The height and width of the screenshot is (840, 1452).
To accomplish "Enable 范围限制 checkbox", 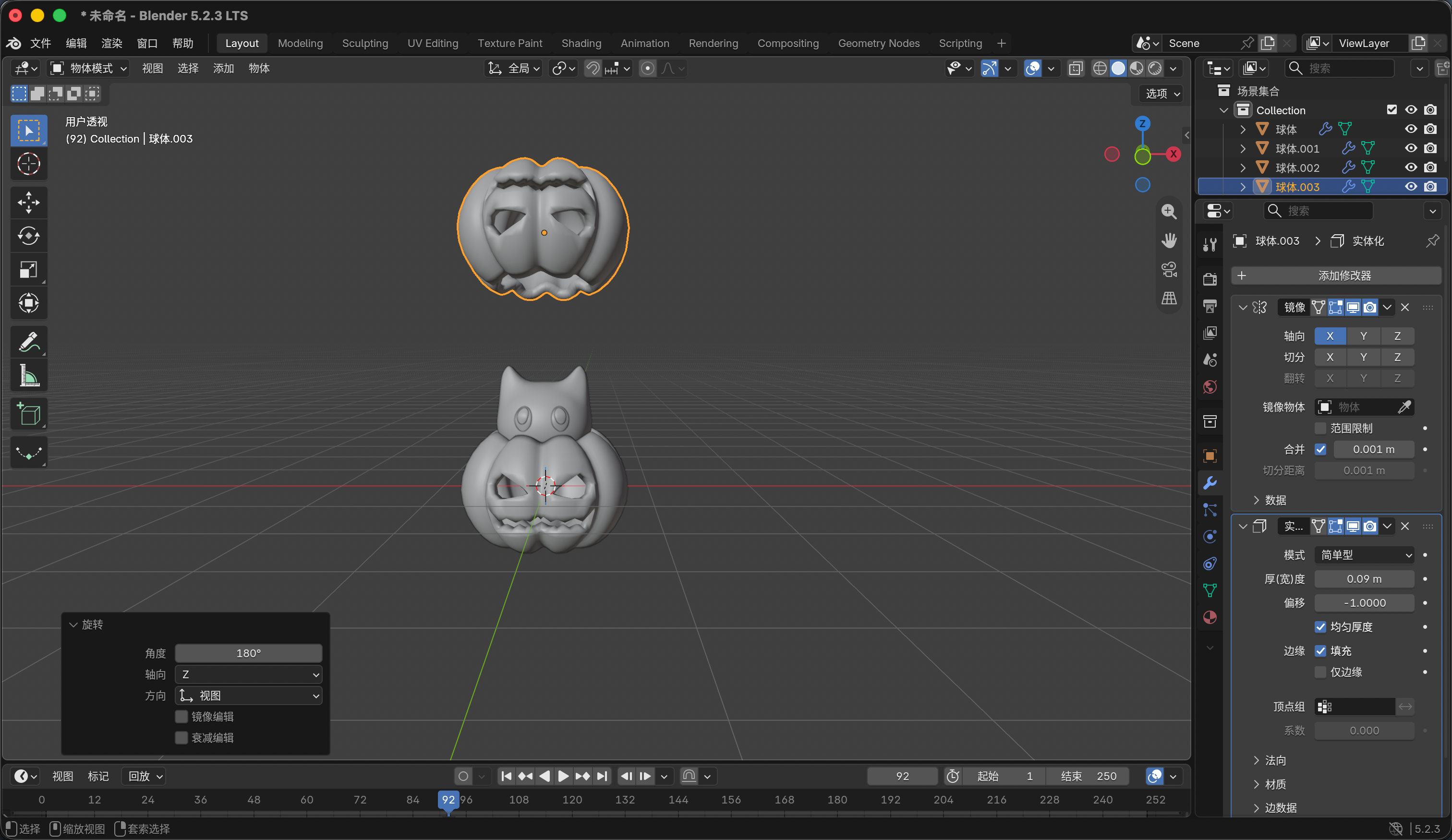I will click(1320, 428).
